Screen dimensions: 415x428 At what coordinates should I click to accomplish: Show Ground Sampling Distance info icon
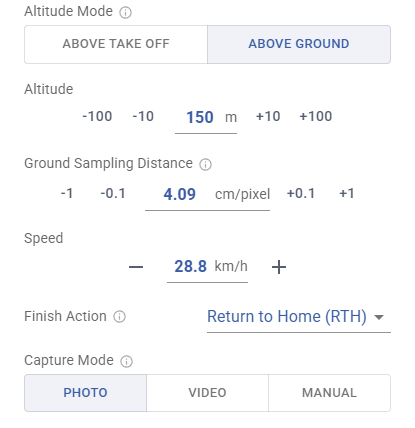205,165
